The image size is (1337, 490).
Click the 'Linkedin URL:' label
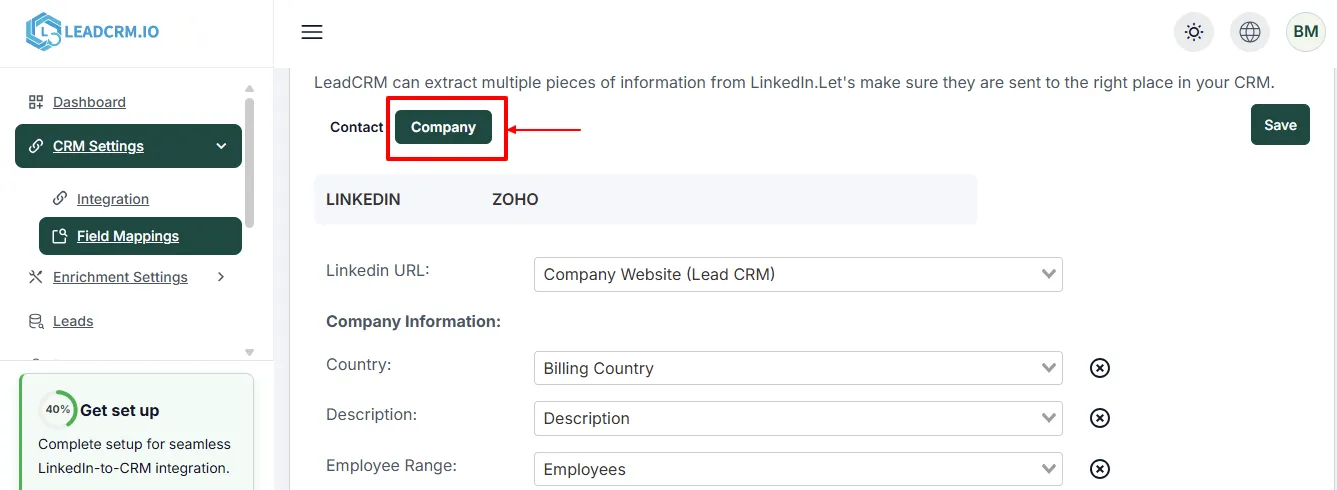(x=378, y=270)
